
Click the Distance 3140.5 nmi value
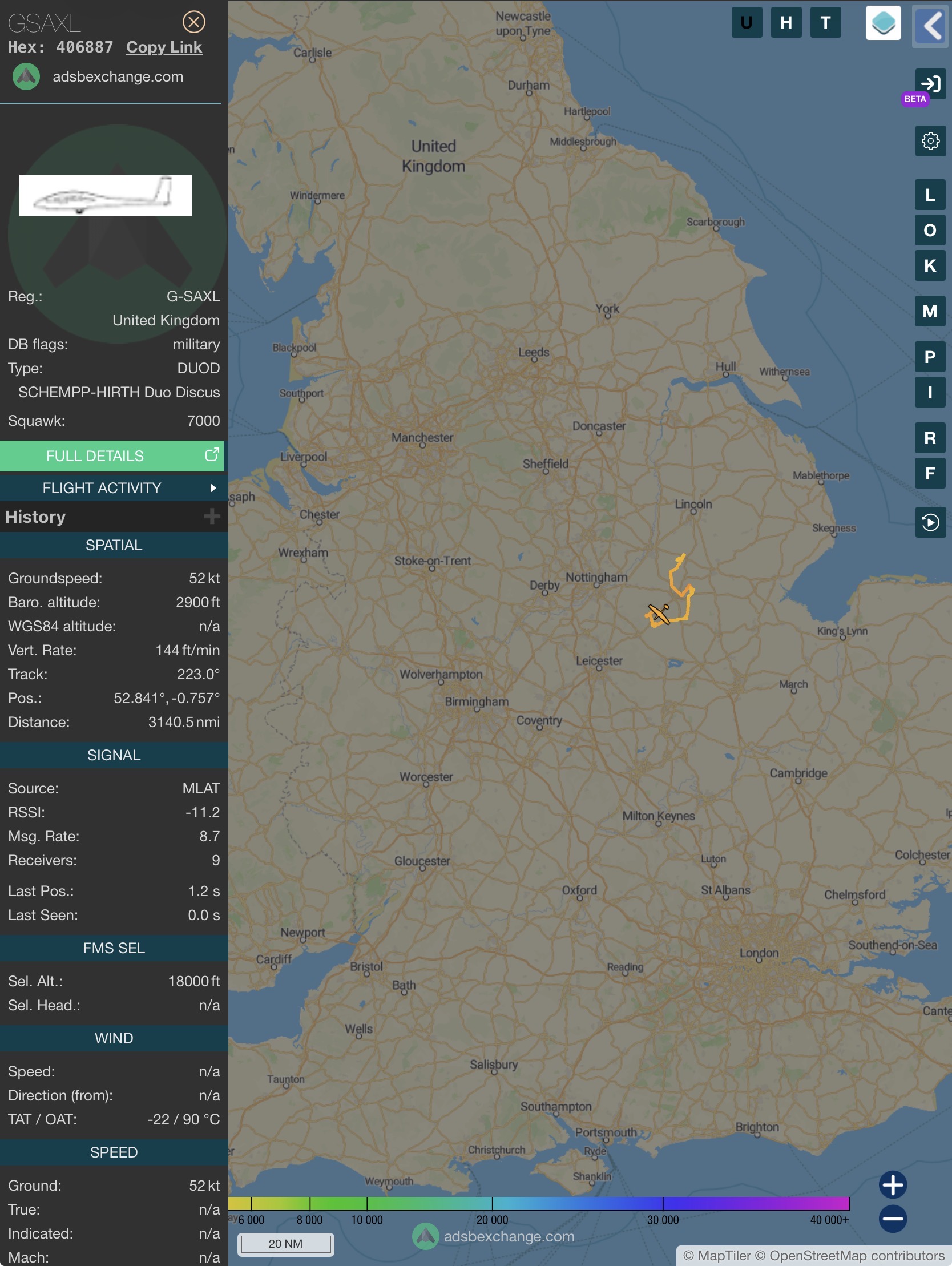pos(184,722)
